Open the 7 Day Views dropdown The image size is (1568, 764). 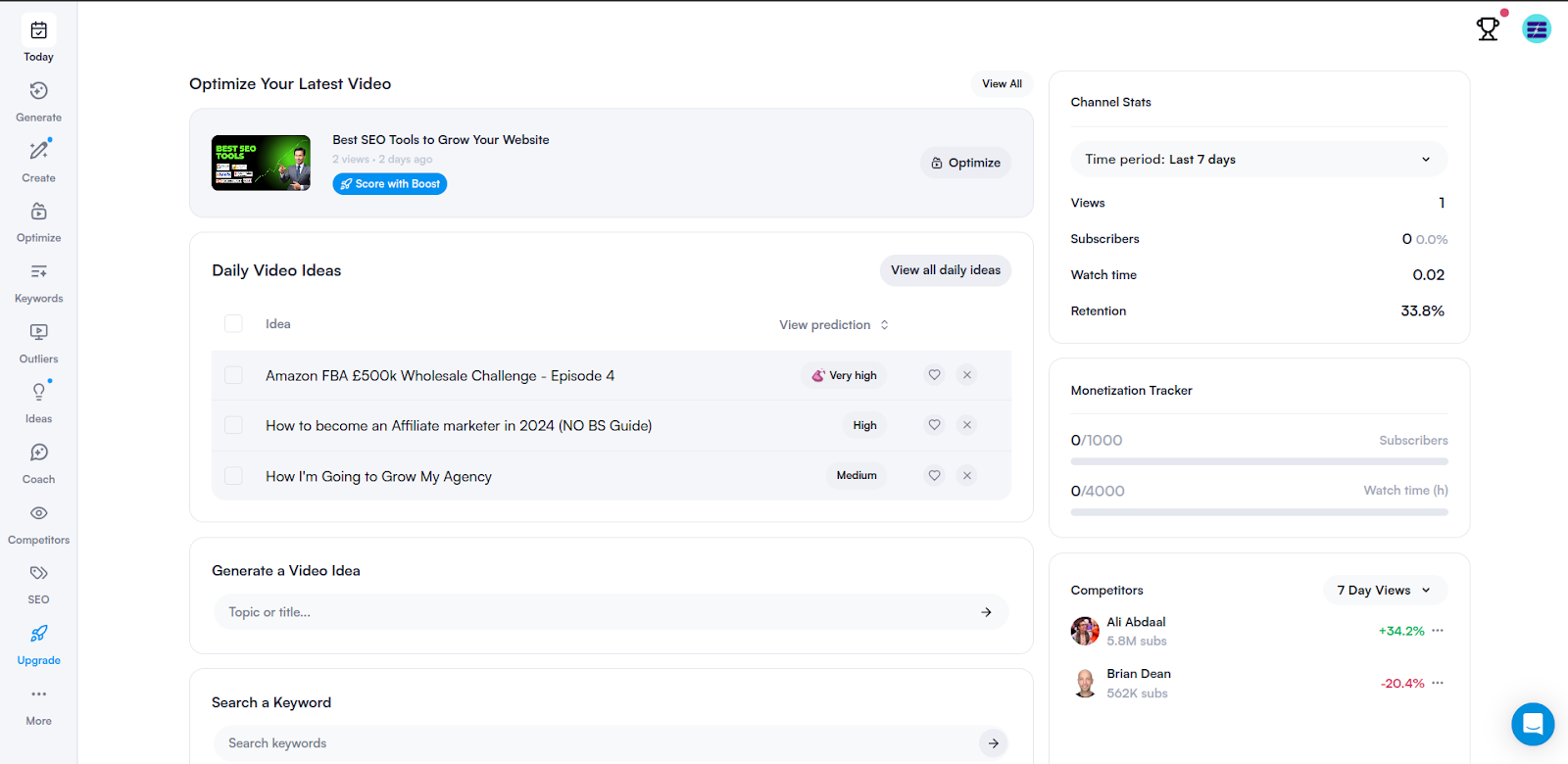pyautogui.click(x=1385, y=591)
